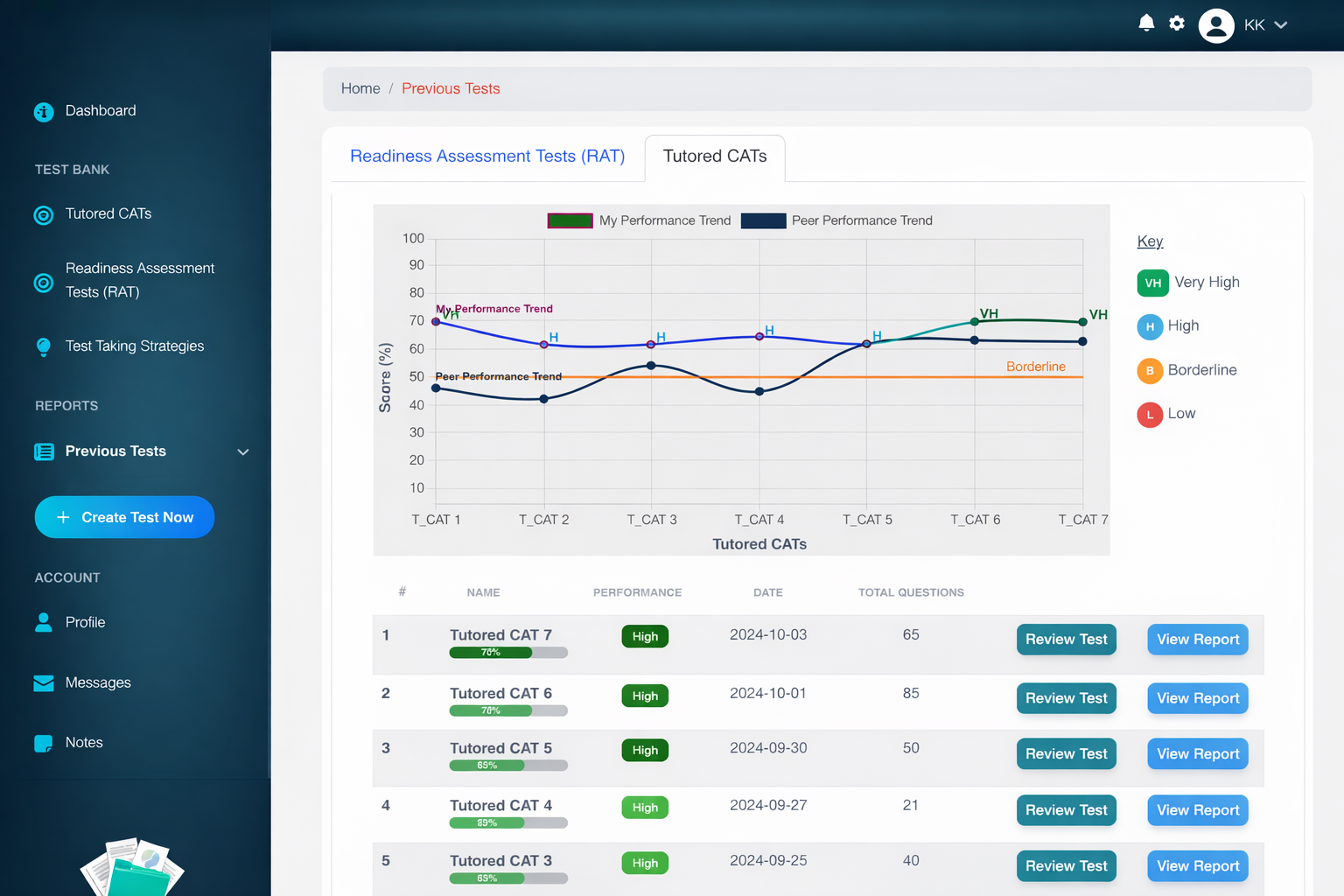The image size is (1344, 896).
Task: Click the Home breadcrumb link
Action: click(x=360, y=88)
